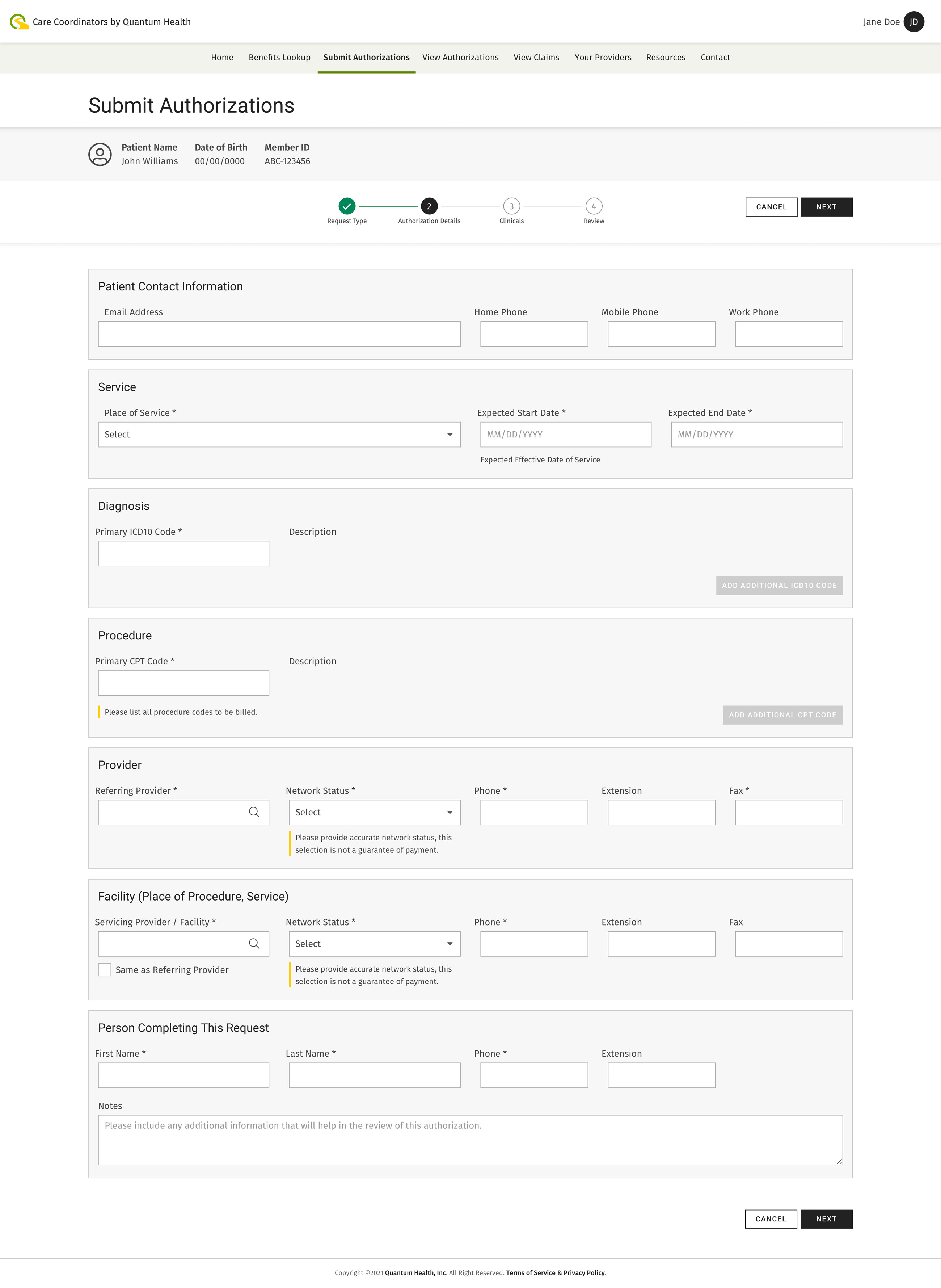
Task: Open Your Providers menu item
Action: [603, 58]
